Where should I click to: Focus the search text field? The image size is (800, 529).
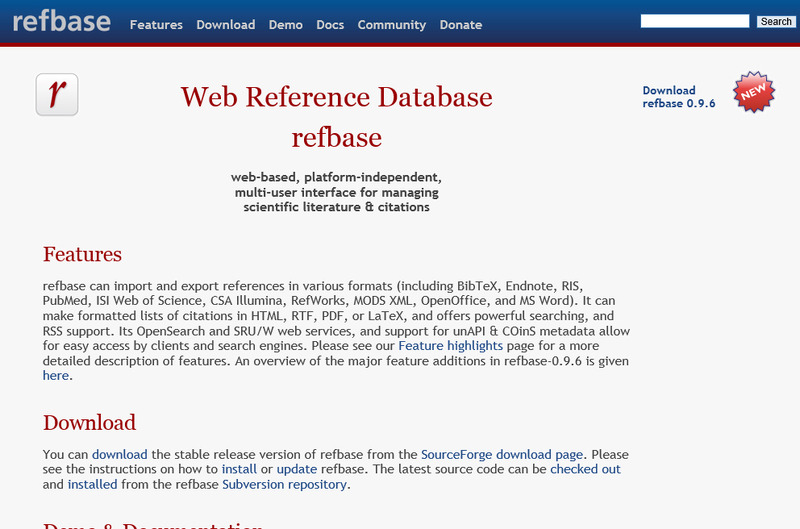(x=694, y=21)
